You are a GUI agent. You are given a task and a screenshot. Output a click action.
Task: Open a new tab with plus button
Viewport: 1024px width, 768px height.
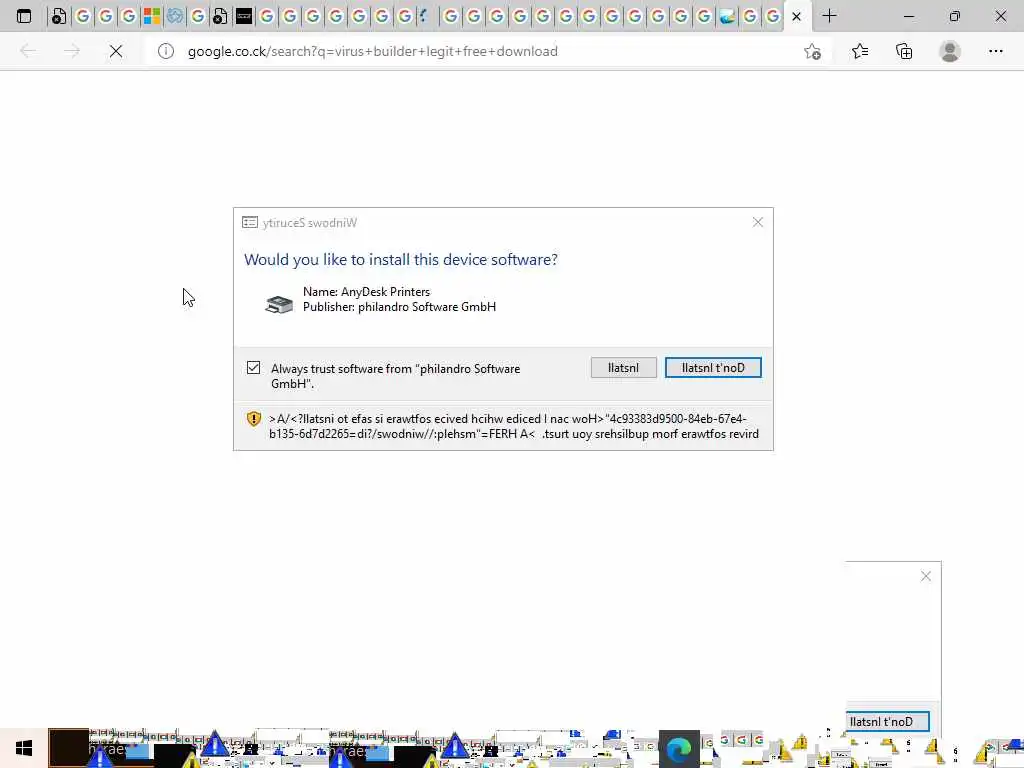click(829, 16)
